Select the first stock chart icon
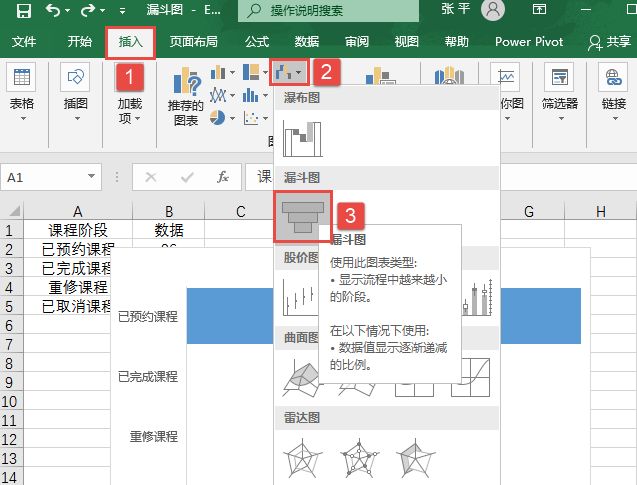Viewport: 637px width, 485px height. coord(302,295)
